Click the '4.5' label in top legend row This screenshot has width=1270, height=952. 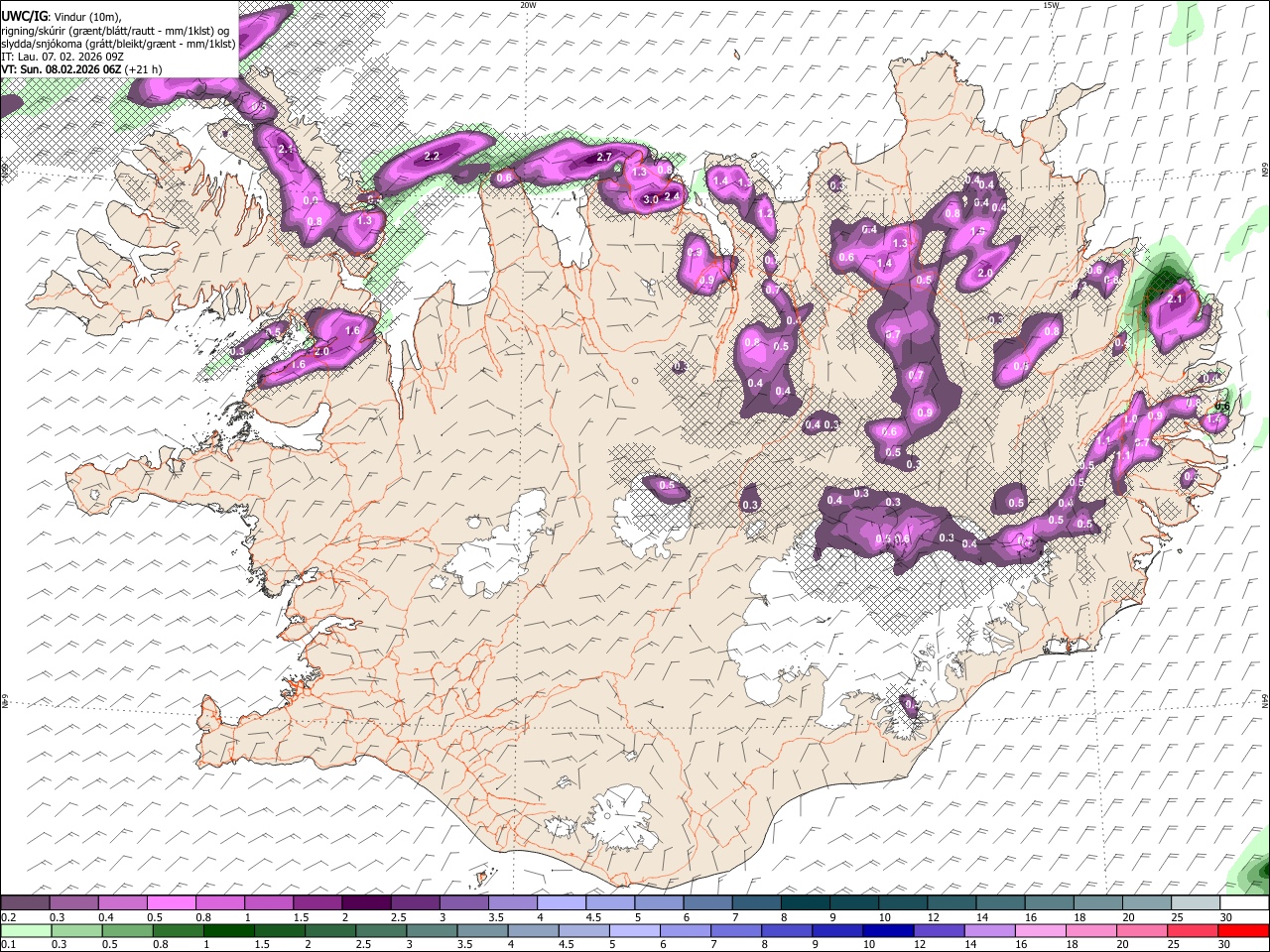[593, 917]
